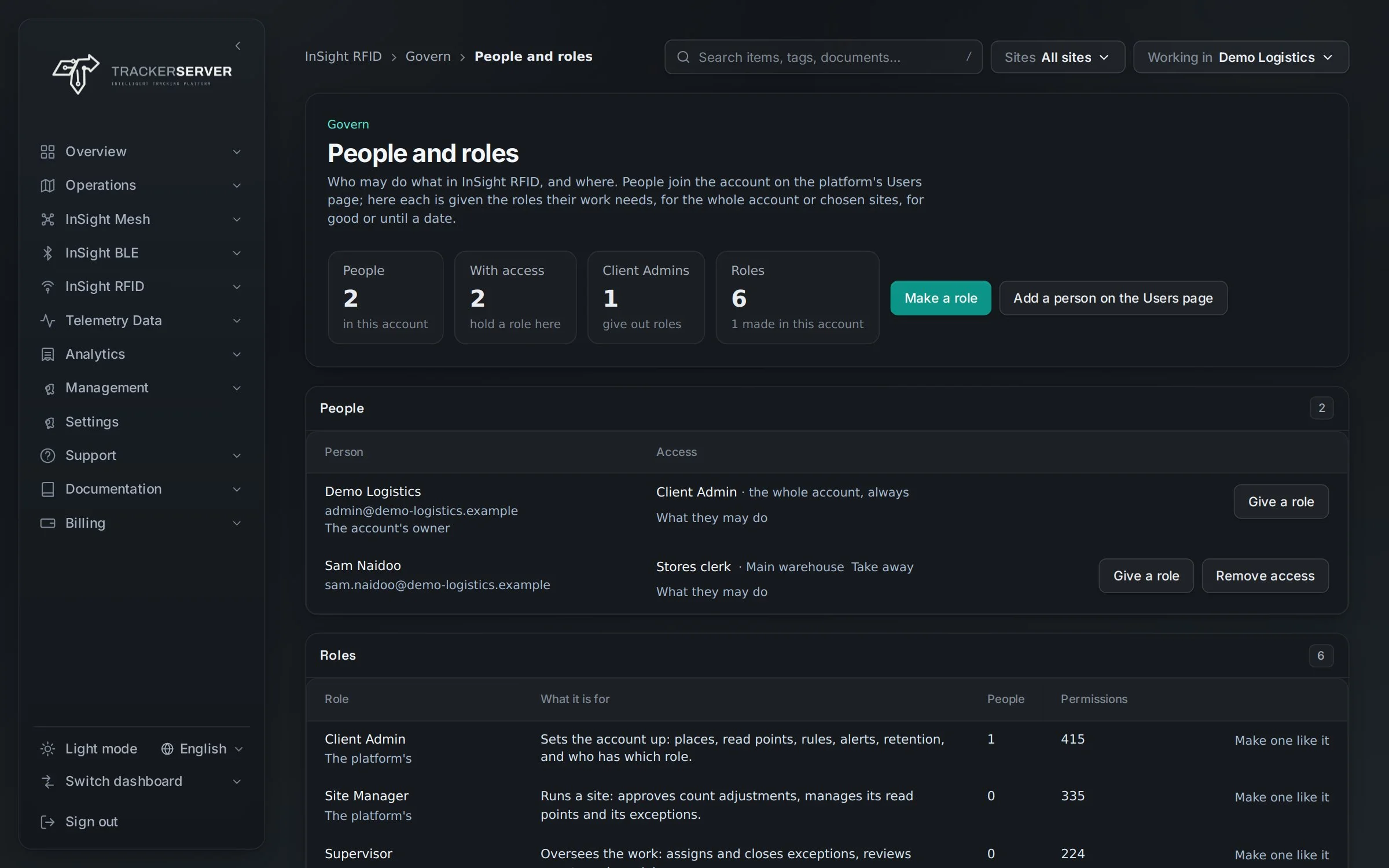The height and width of the screenshot is (868, 1389).
Task: Click the InSight RFID signal icon
Action: (x=47, y=286)
